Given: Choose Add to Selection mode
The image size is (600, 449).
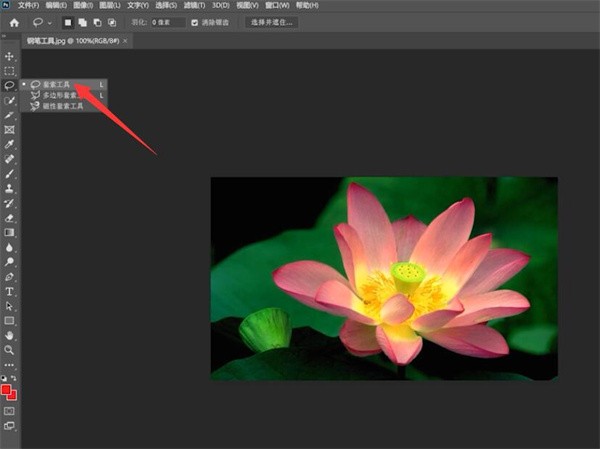Looking at the screenshot, I should click(82, 23).
